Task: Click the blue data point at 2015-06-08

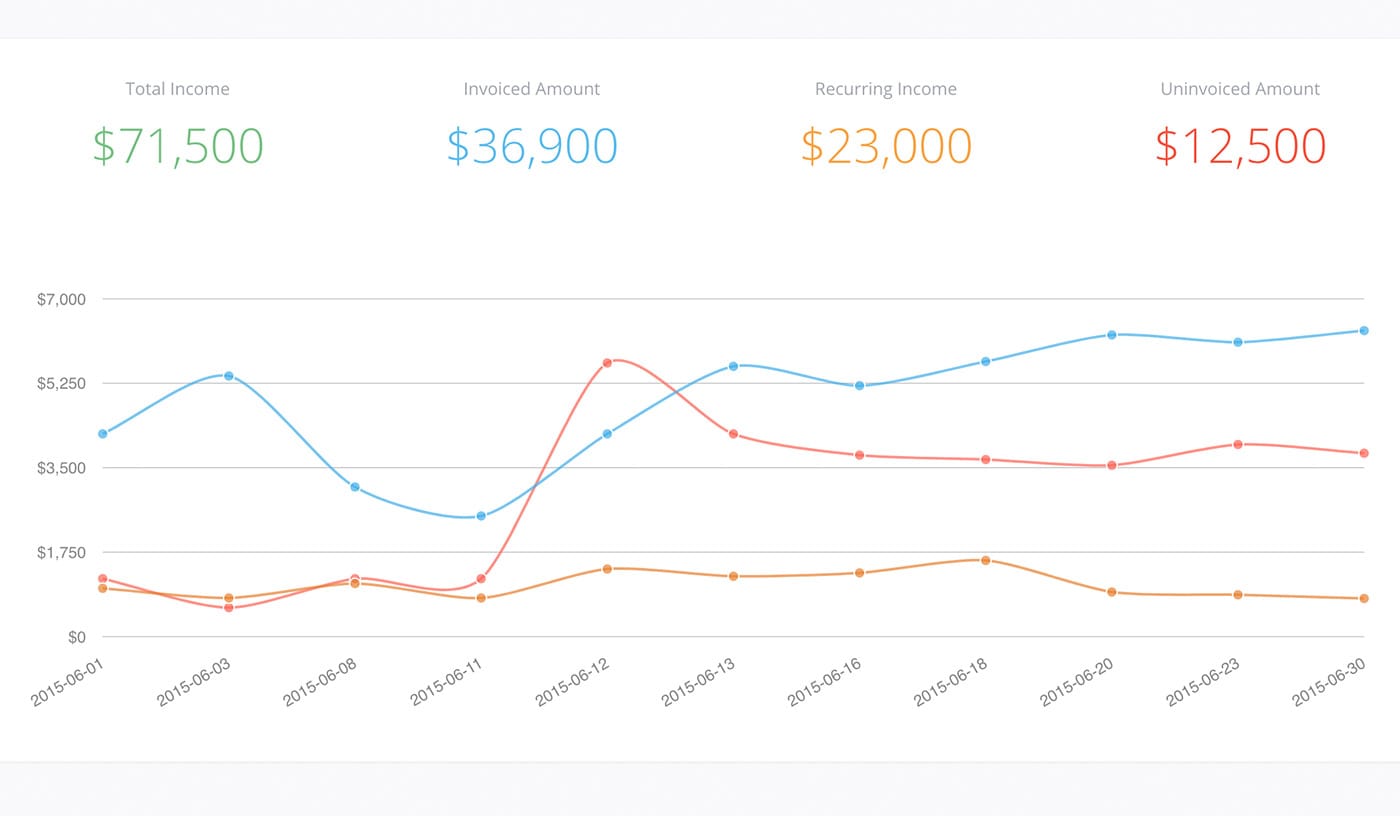Action: (355, 487)
